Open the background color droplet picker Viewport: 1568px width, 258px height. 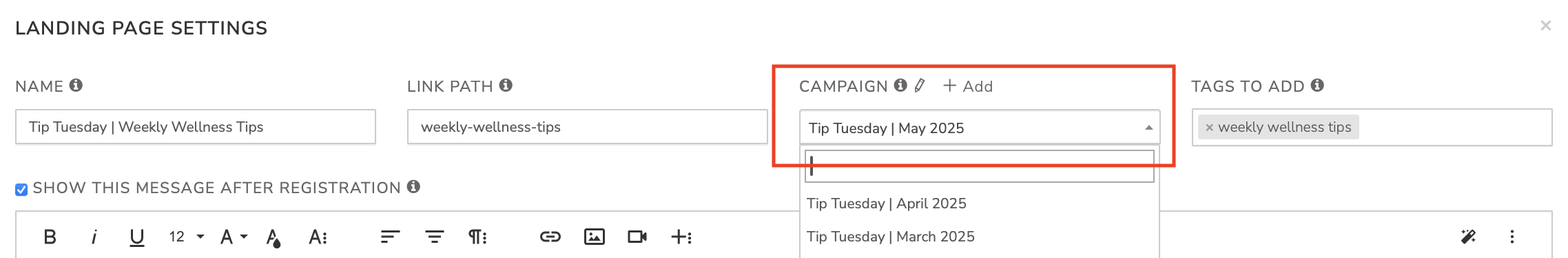tap(274, 238)
